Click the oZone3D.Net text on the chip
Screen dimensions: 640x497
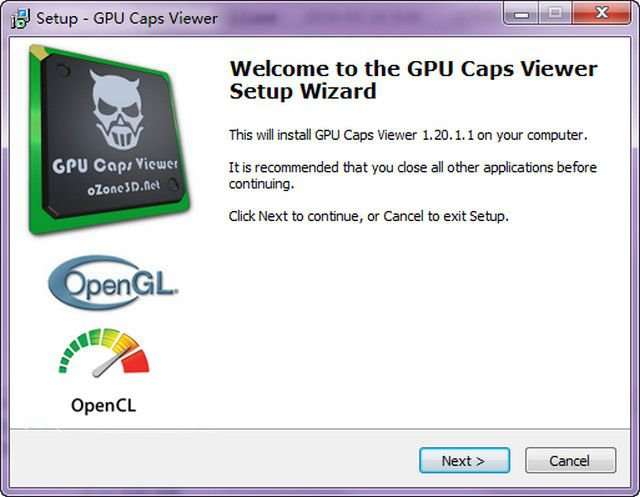click(124, 188)
